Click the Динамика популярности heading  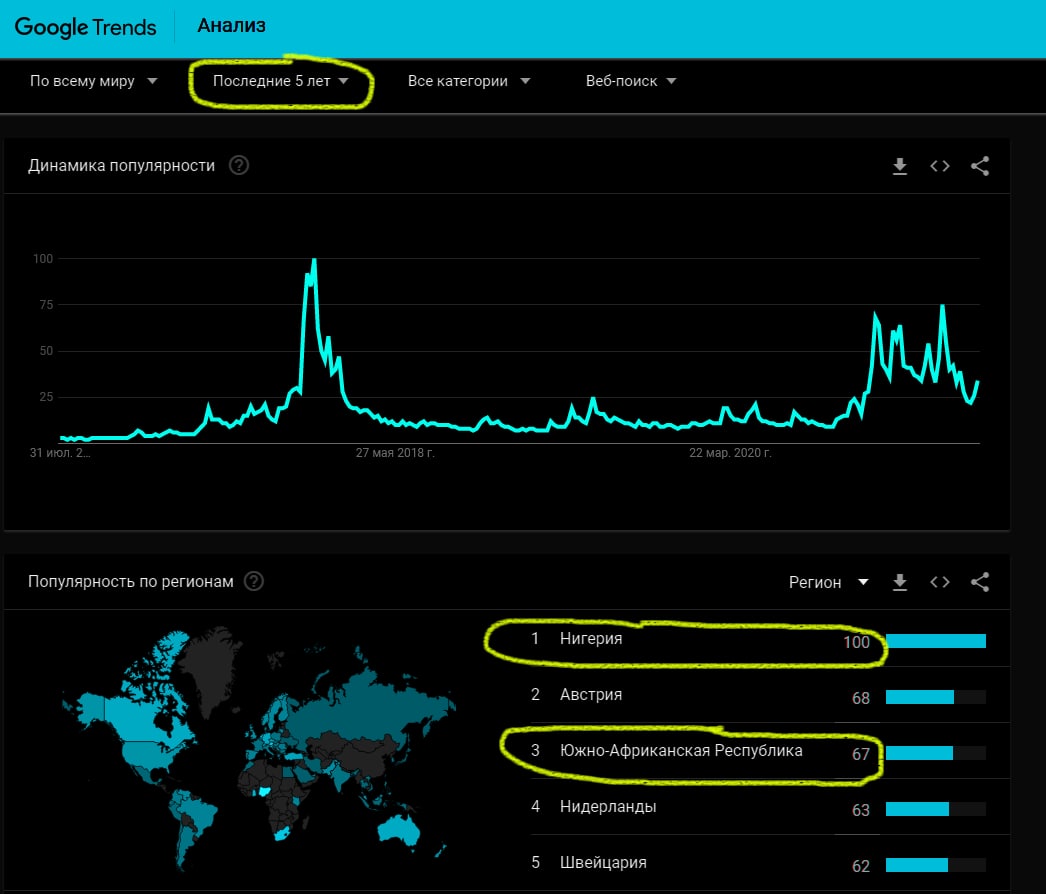(121, 165)
